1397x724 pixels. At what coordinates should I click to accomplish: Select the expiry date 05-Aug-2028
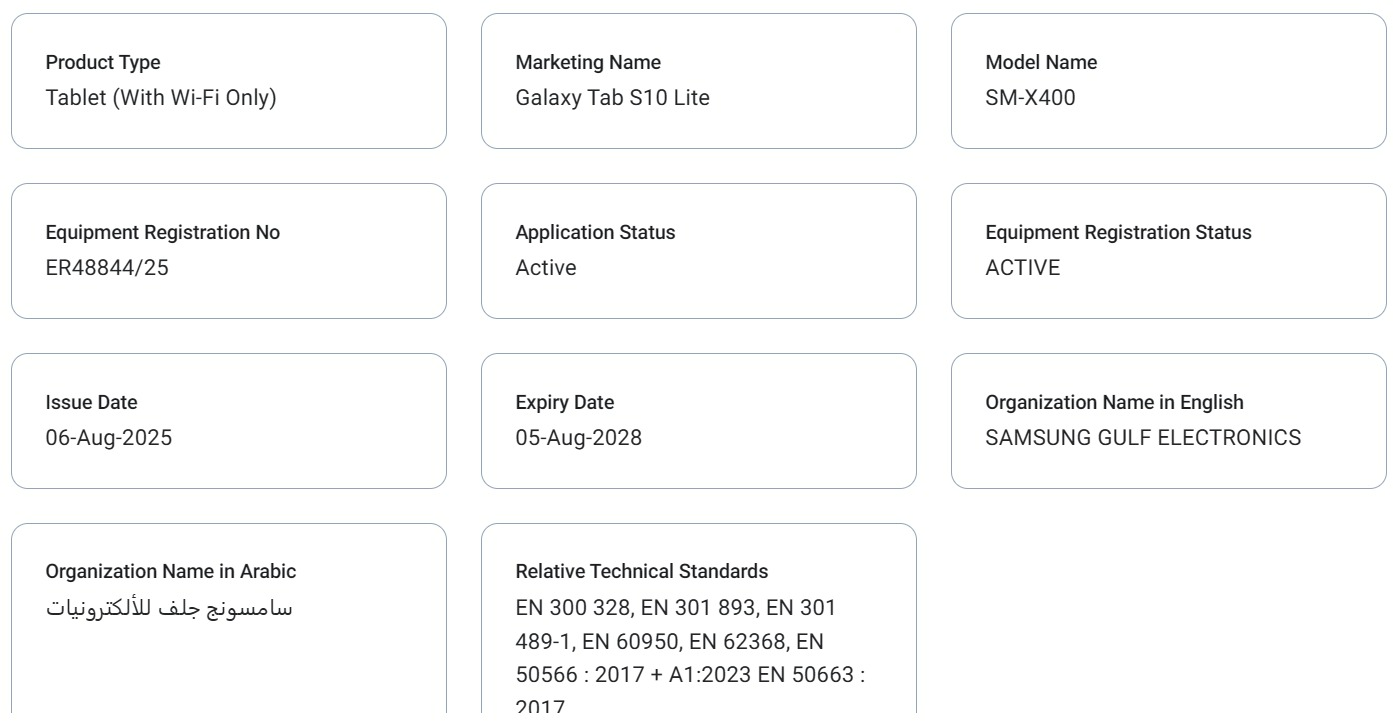[579, 438]
